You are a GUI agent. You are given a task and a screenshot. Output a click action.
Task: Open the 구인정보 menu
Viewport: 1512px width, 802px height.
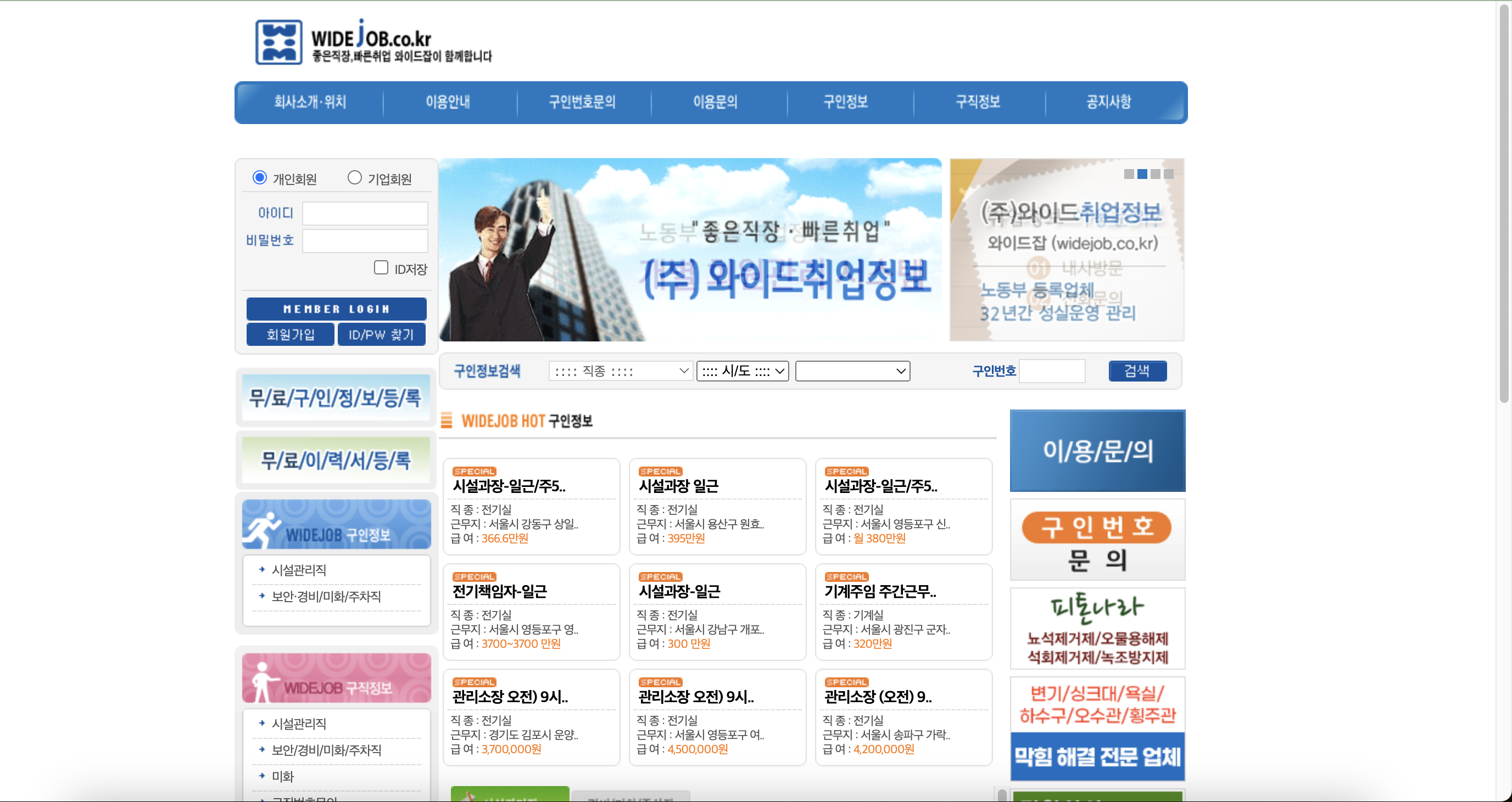[x=846, y=102]
